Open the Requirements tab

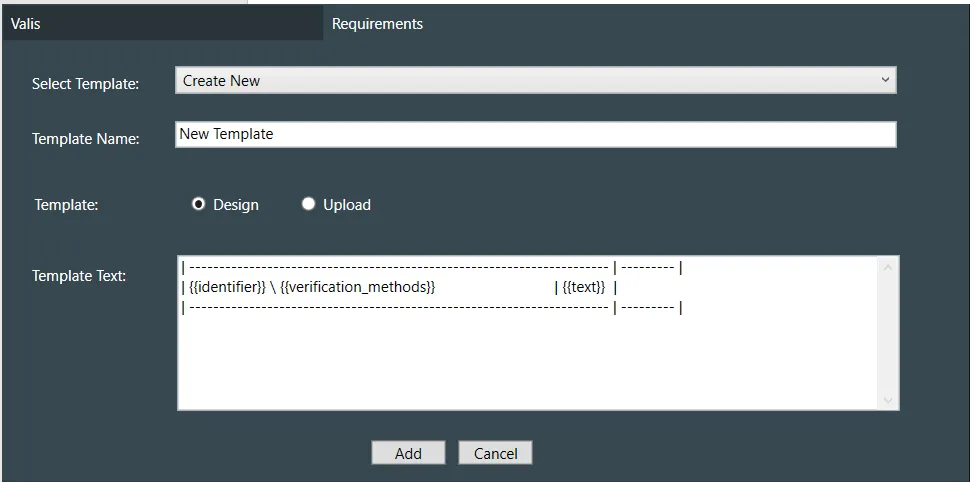pyautogui.click(x=377, y=24)
